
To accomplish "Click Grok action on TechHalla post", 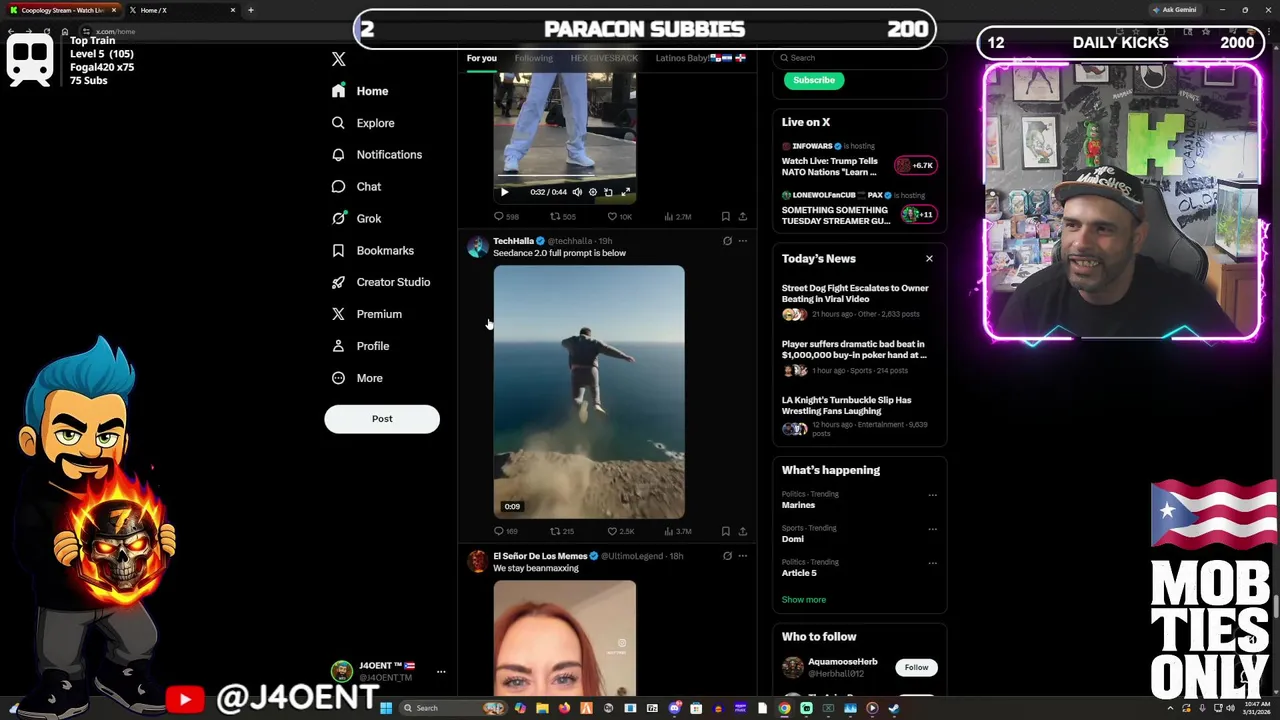I will point(727,241).
